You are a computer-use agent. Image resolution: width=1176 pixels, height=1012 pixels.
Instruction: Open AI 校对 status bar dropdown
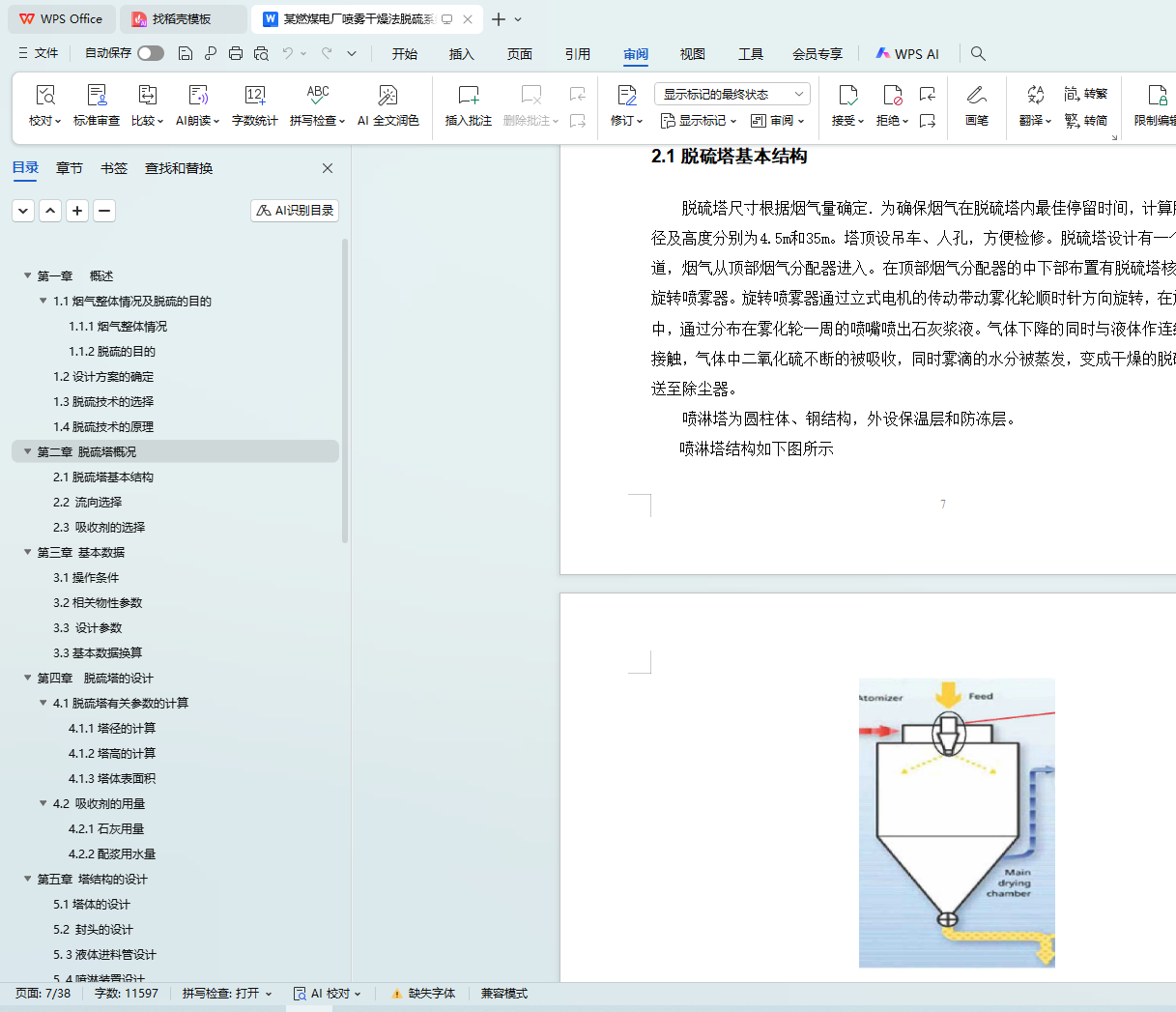click(327, 994)
